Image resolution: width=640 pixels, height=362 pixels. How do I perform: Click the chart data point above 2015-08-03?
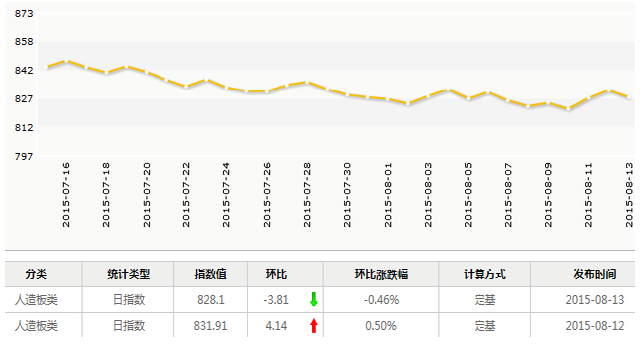[428, 96]
